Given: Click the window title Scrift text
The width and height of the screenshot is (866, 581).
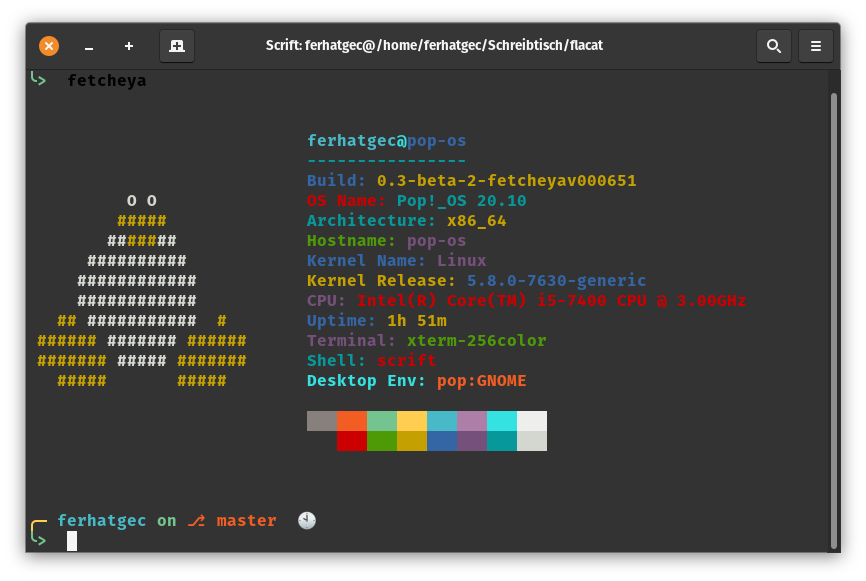Looking at the screenshot, I should [434, 45].
